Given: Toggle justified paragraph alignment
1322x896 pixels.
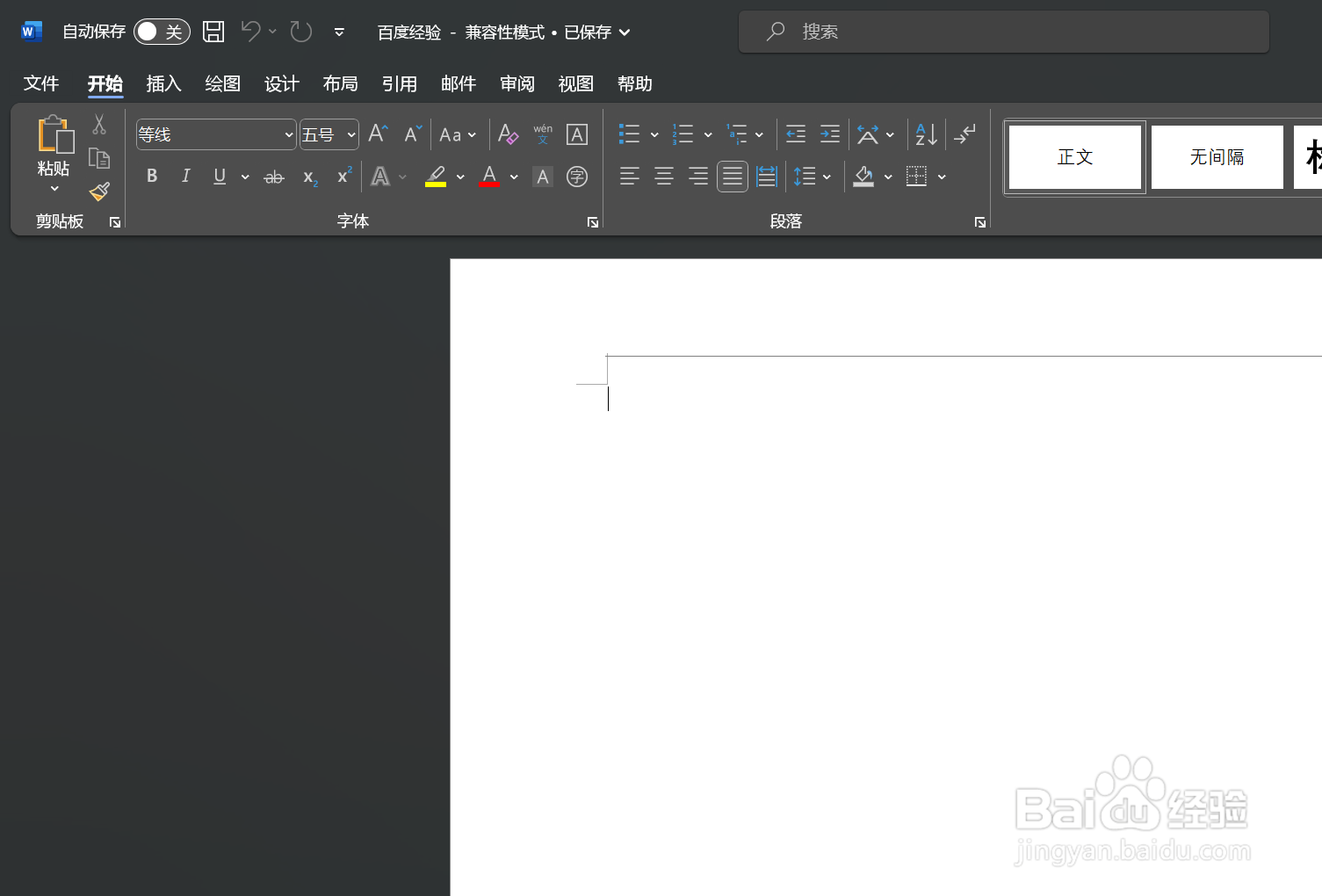Looking at the screenshot, I should coord(732,176).
